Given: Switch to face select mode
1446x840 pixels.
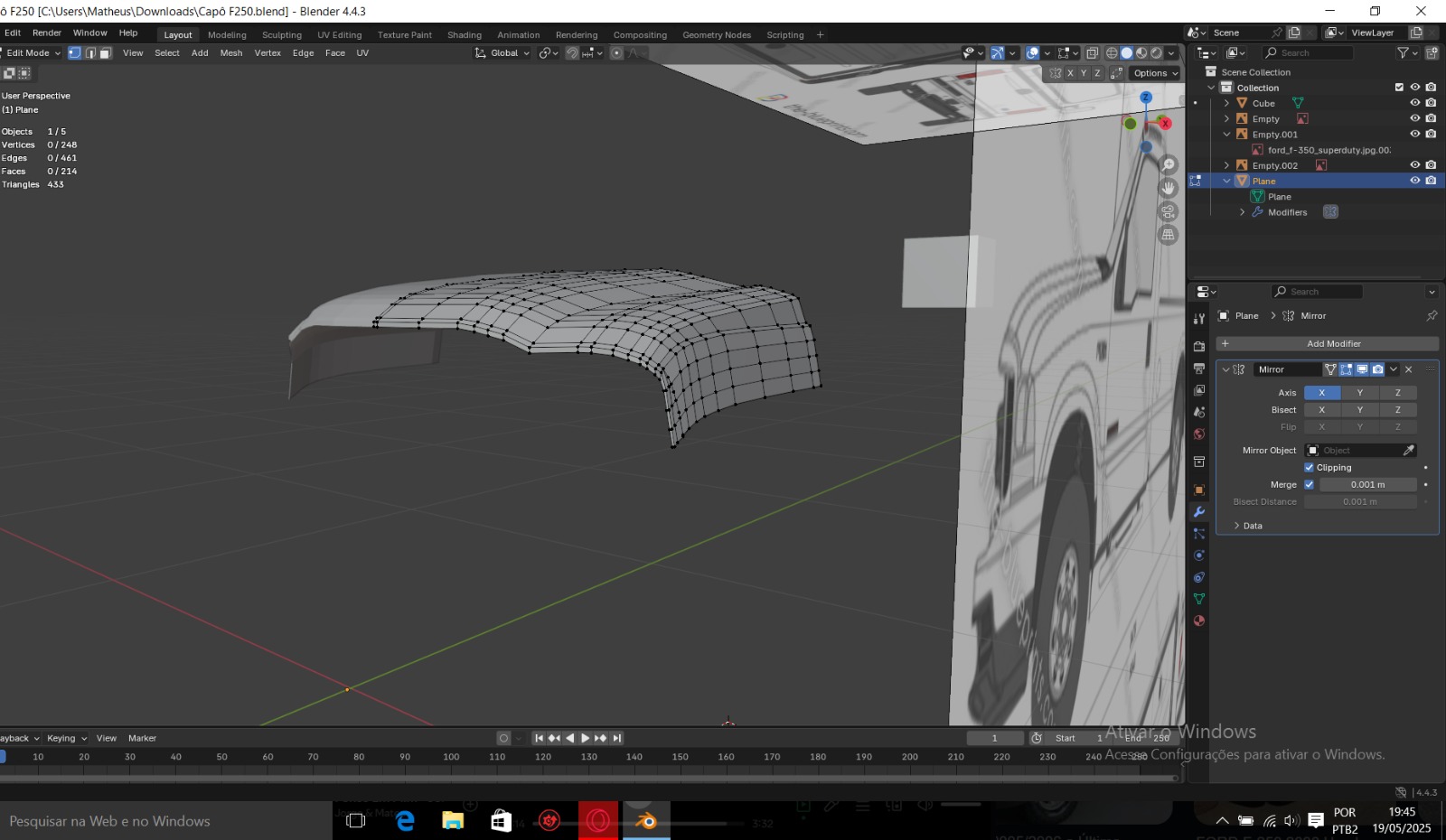Looking at the screenshot, I should point(105,53).
